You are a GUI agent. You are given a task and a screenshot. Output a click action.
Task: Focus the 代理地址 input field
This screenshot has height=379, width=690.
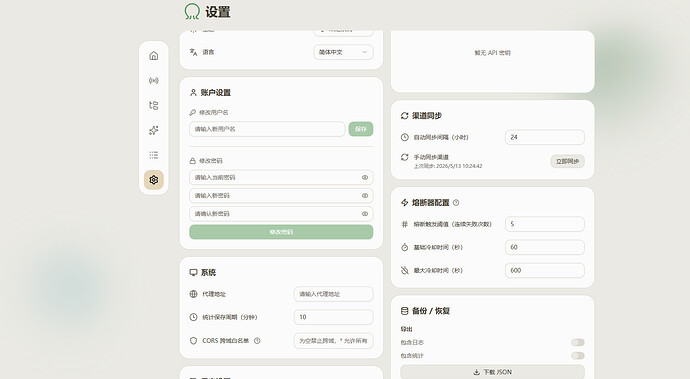coord(334,294)
